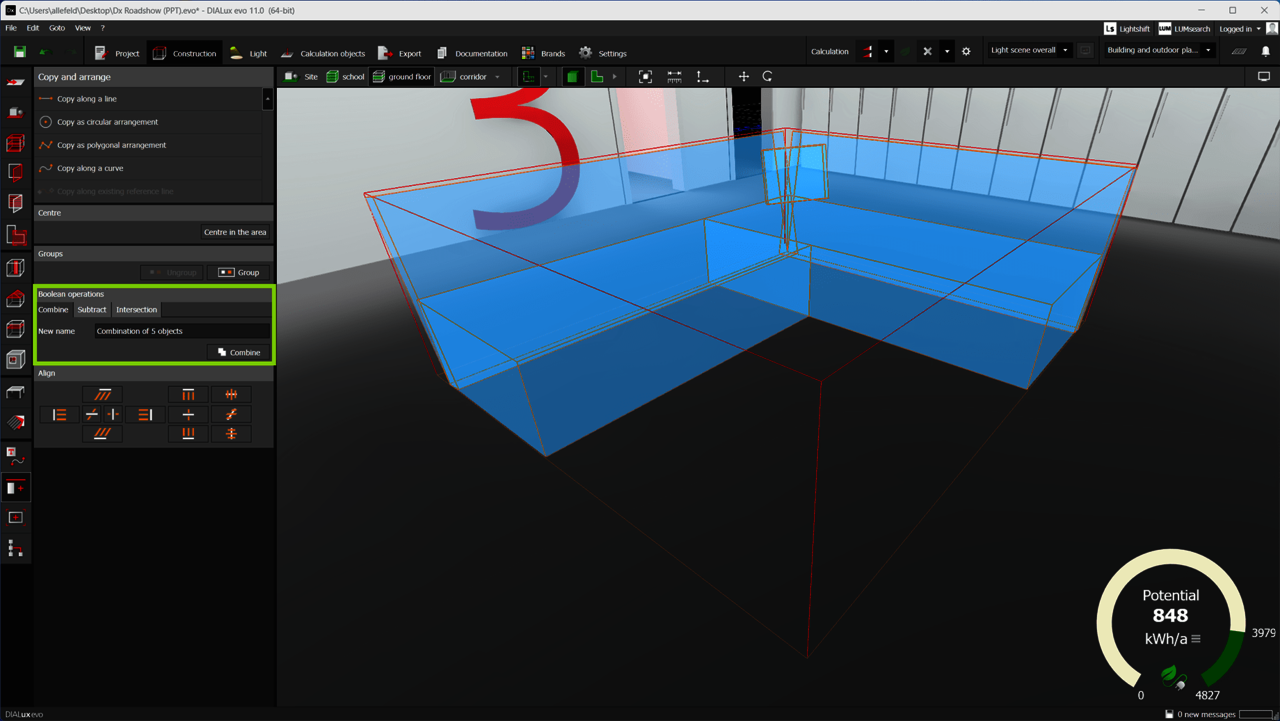Open the Light mode tab
The image size is (1280, 721).
click(x=248, y=53)
